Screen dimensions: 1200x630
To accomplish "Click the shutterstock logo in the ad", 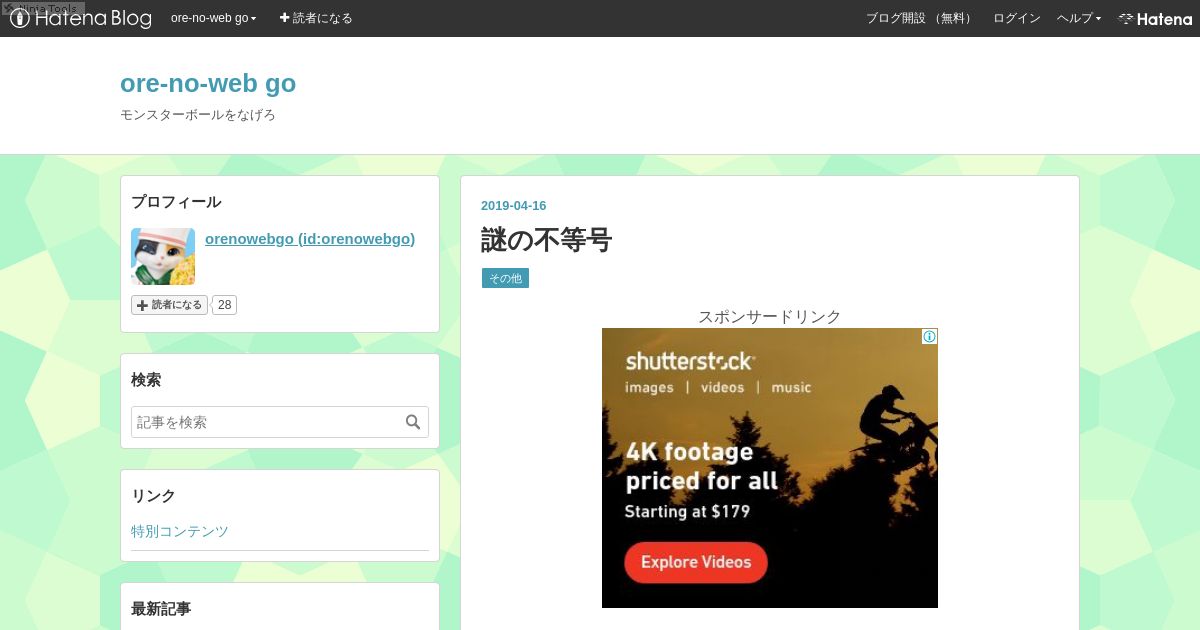I will 690,361.
